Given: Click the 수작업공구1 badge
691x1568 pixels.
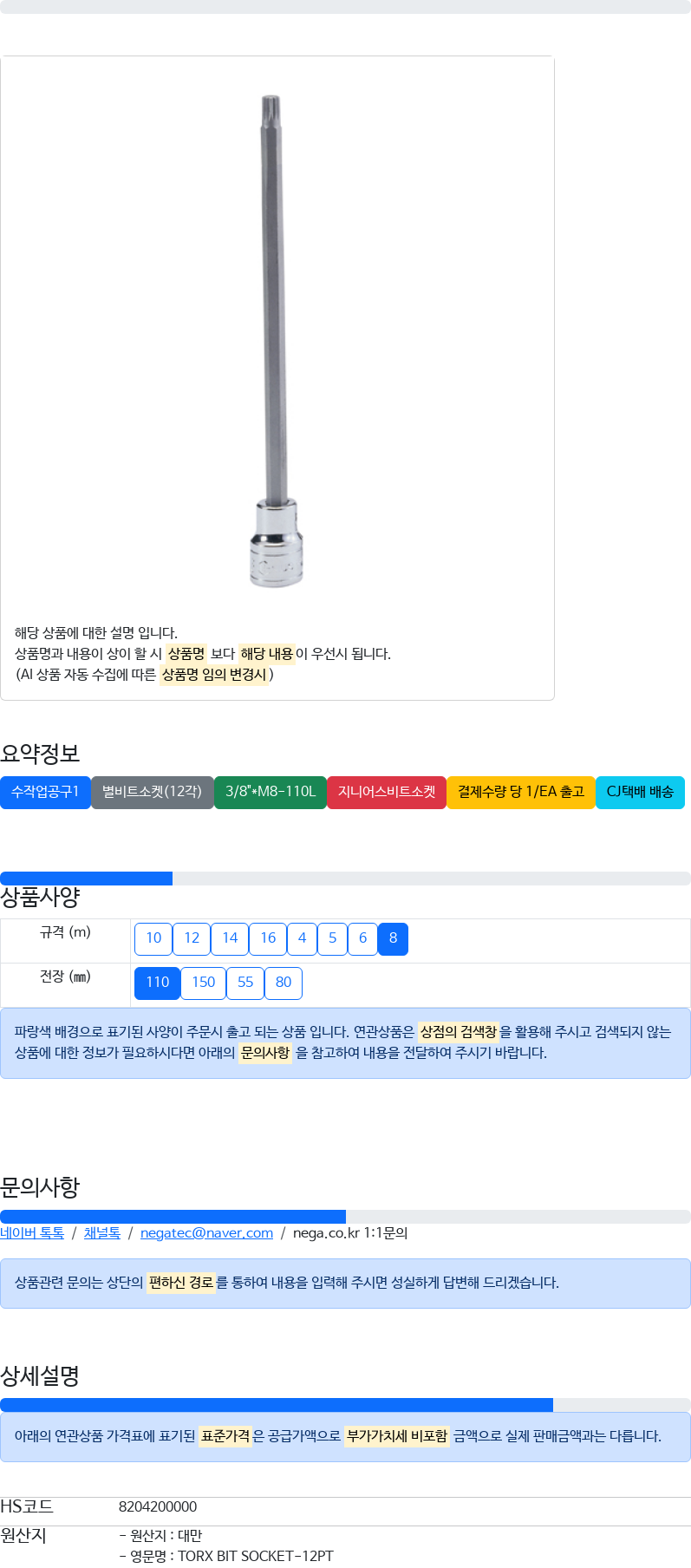Looking at the screenshot, I should [45, 793].
